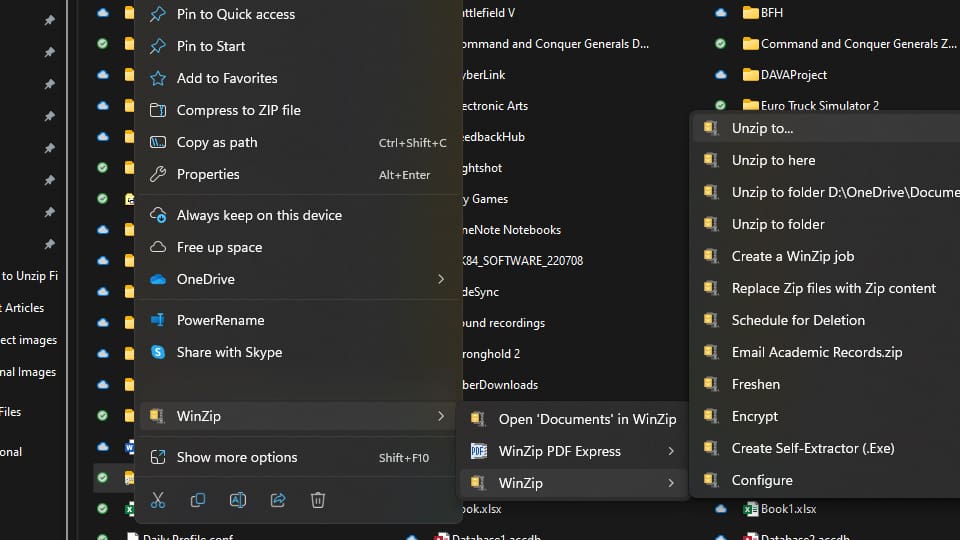The image size is (960, 540).
Task: Choose Pin to Start
Action: [298, 46]
